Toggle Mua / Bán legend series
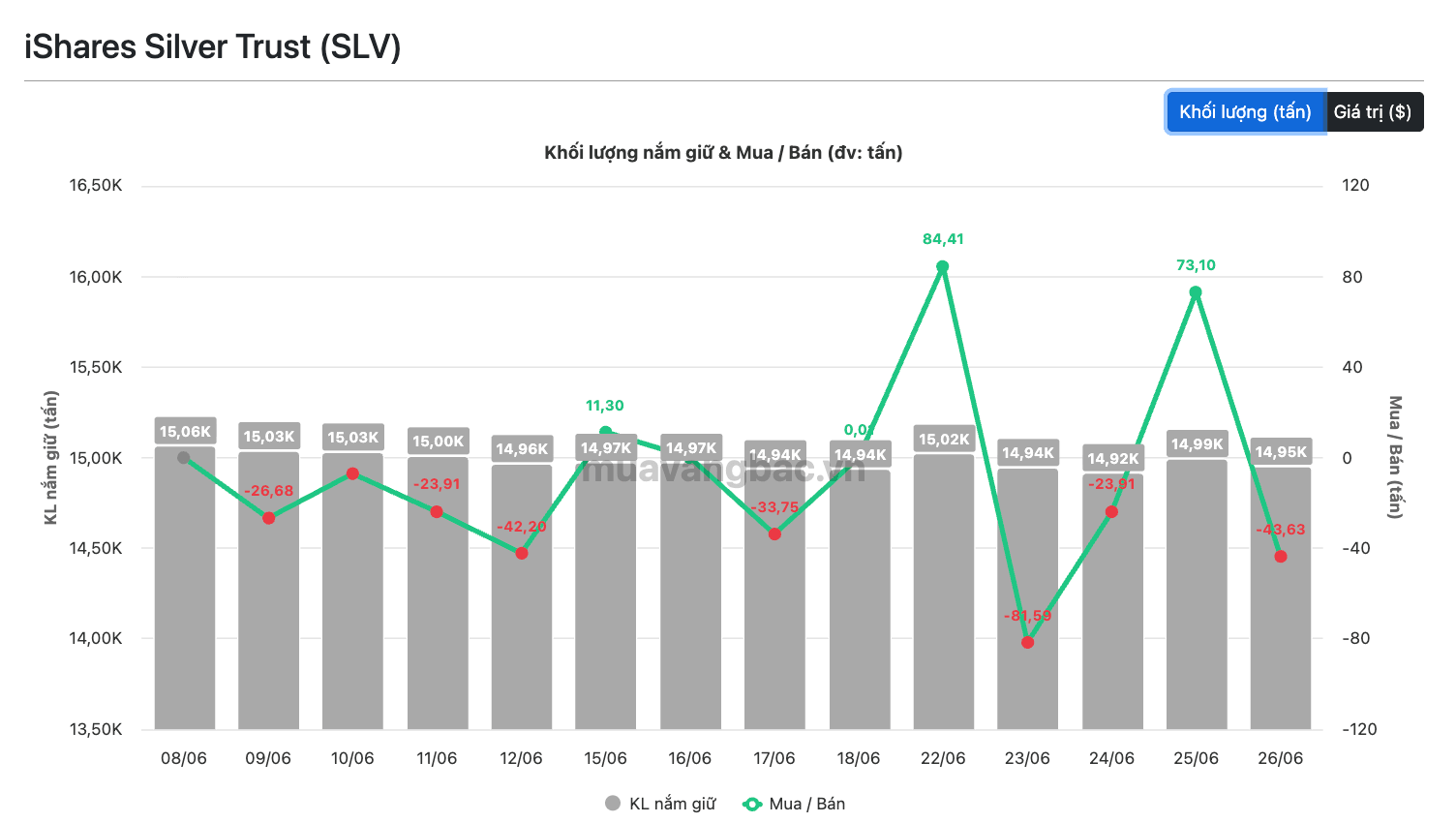Image resolution: width=1456 pixels, height=823 pixels. (x=794, y=804)
